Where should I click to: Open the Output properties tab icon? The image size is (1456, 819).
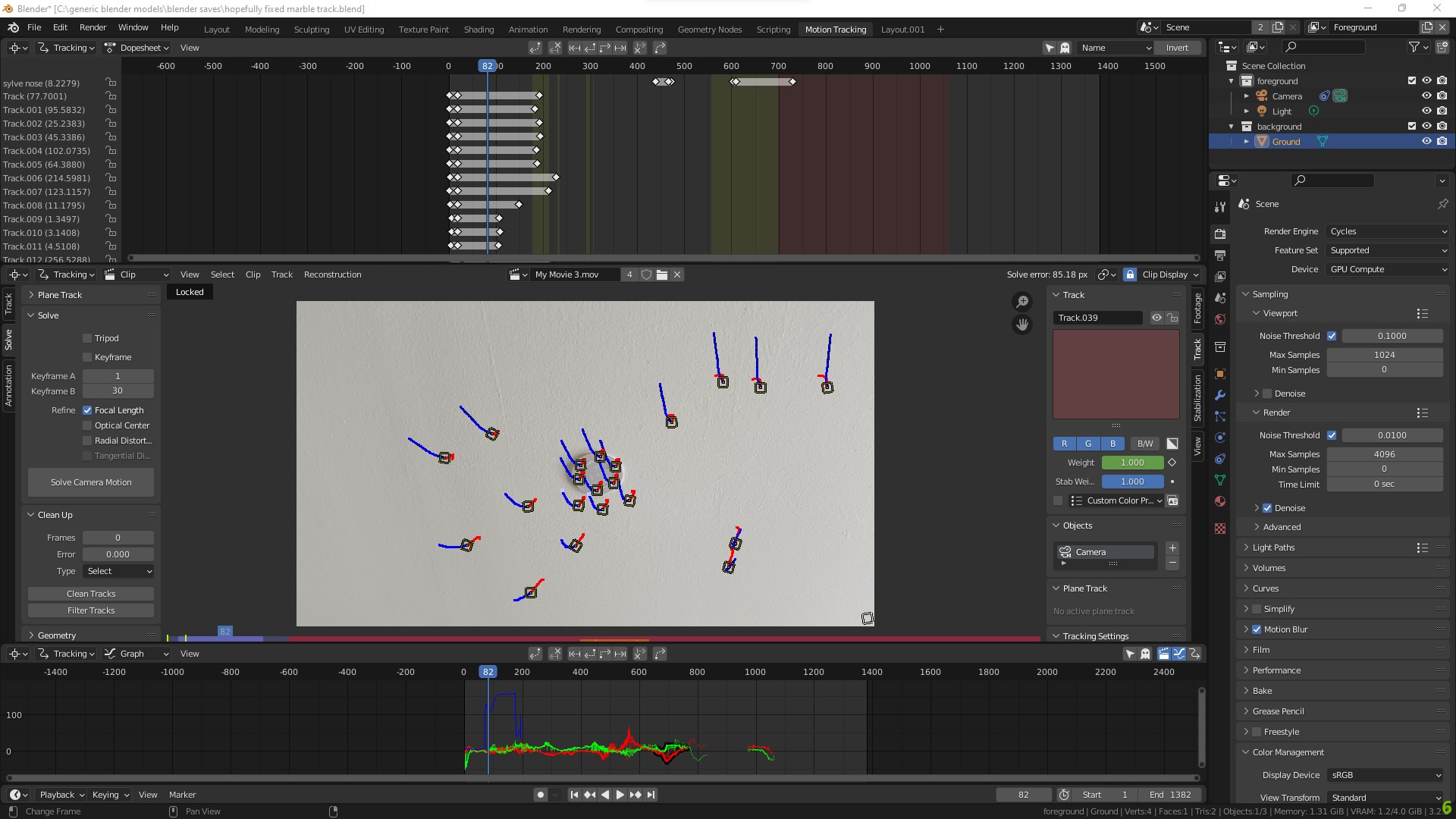pyautogui.click(x=1220, y=255)
